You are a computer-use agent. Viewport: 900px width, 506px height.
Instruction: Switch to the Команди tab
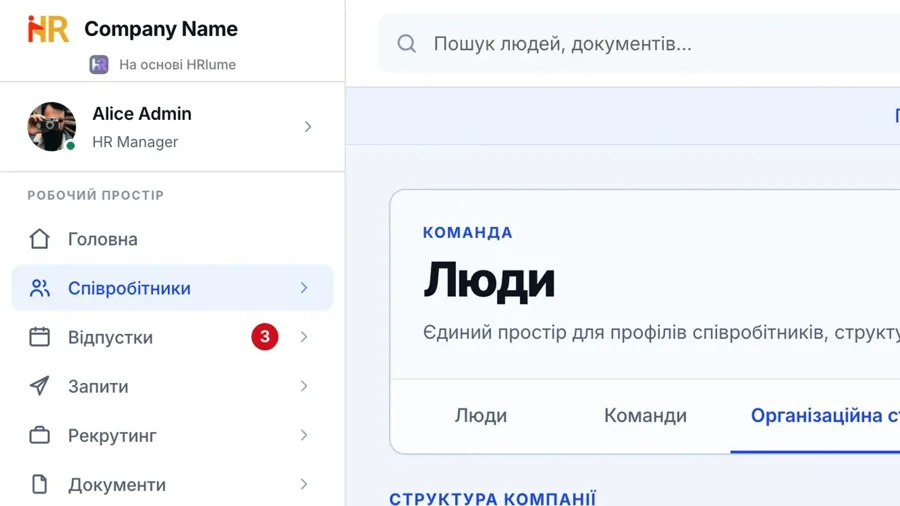[x=645, y=415]
